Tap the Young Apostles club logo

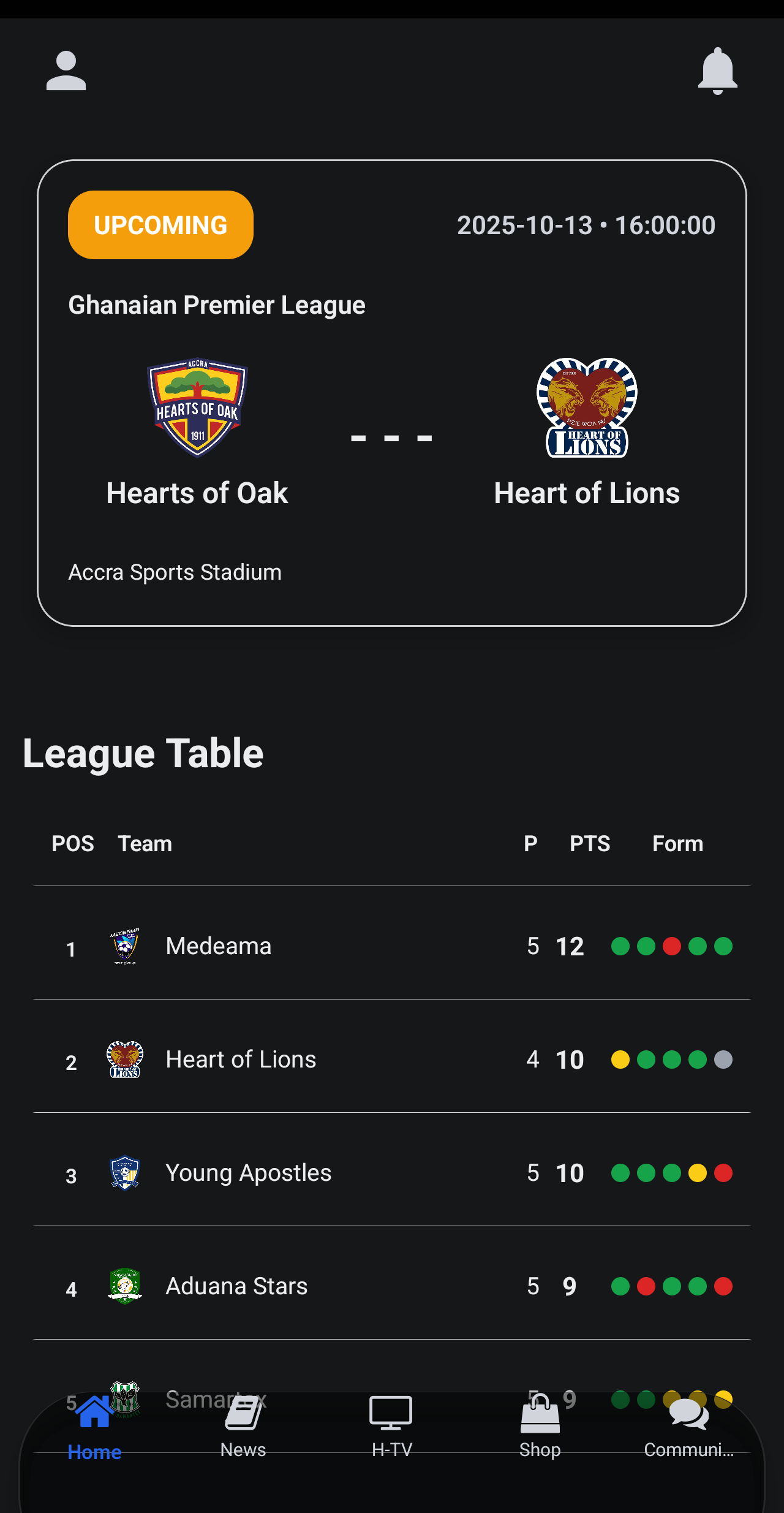125,1173
